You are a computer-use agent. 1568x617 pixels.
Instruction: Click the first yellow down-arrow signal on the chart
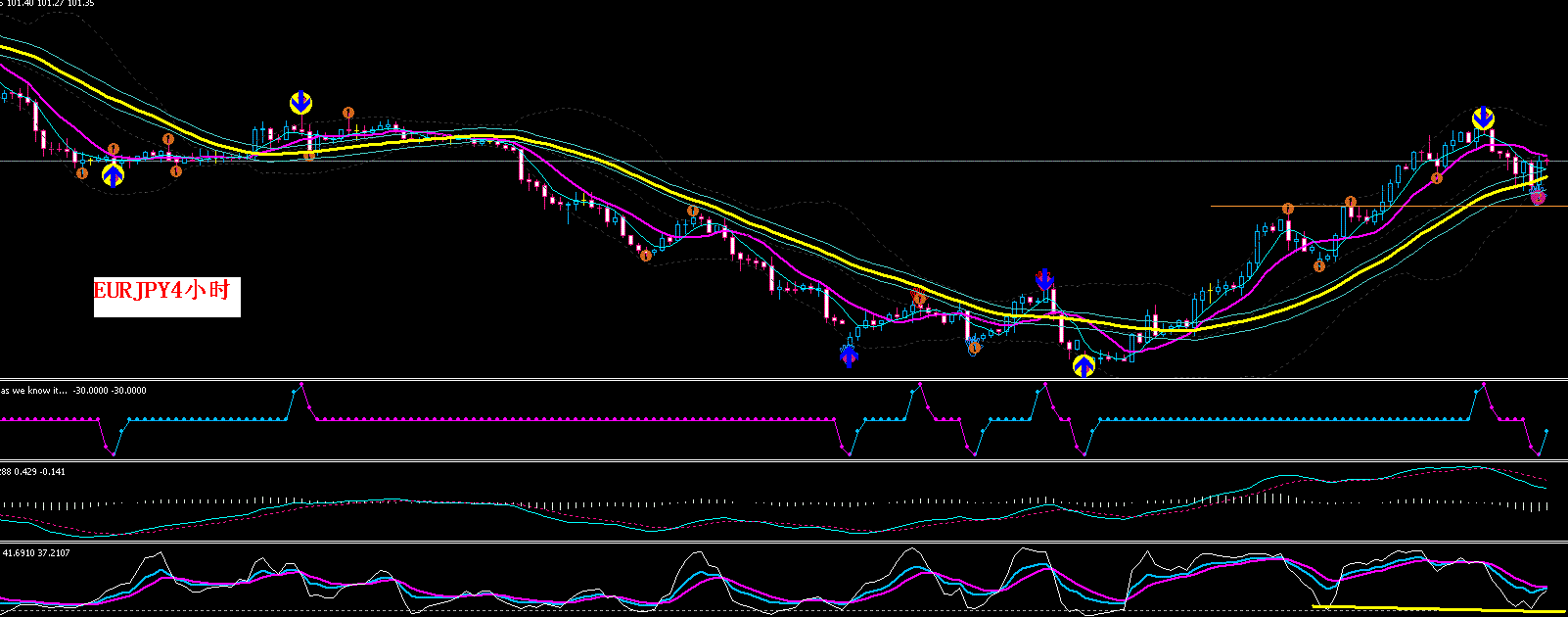(x=301, y=103)
